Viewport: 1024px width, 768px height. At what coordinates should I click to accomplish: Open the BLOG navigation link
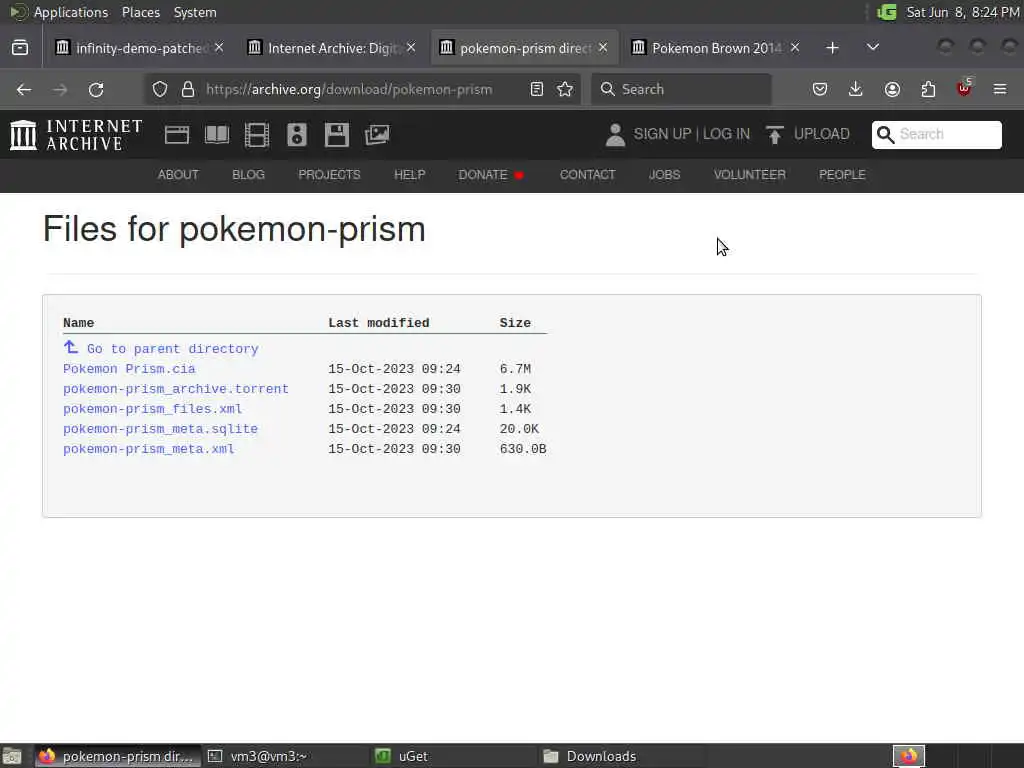(248, 174)
